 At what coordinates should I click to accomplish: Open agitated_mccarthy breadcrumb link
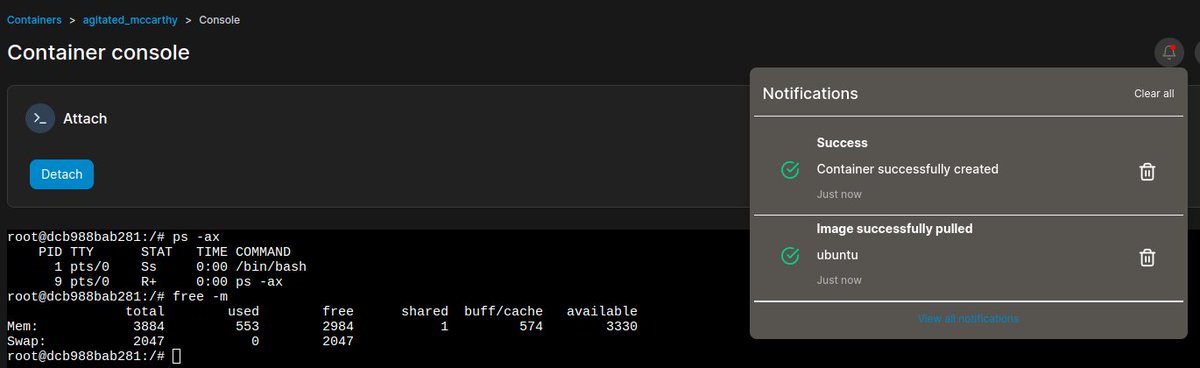(130, 19)
